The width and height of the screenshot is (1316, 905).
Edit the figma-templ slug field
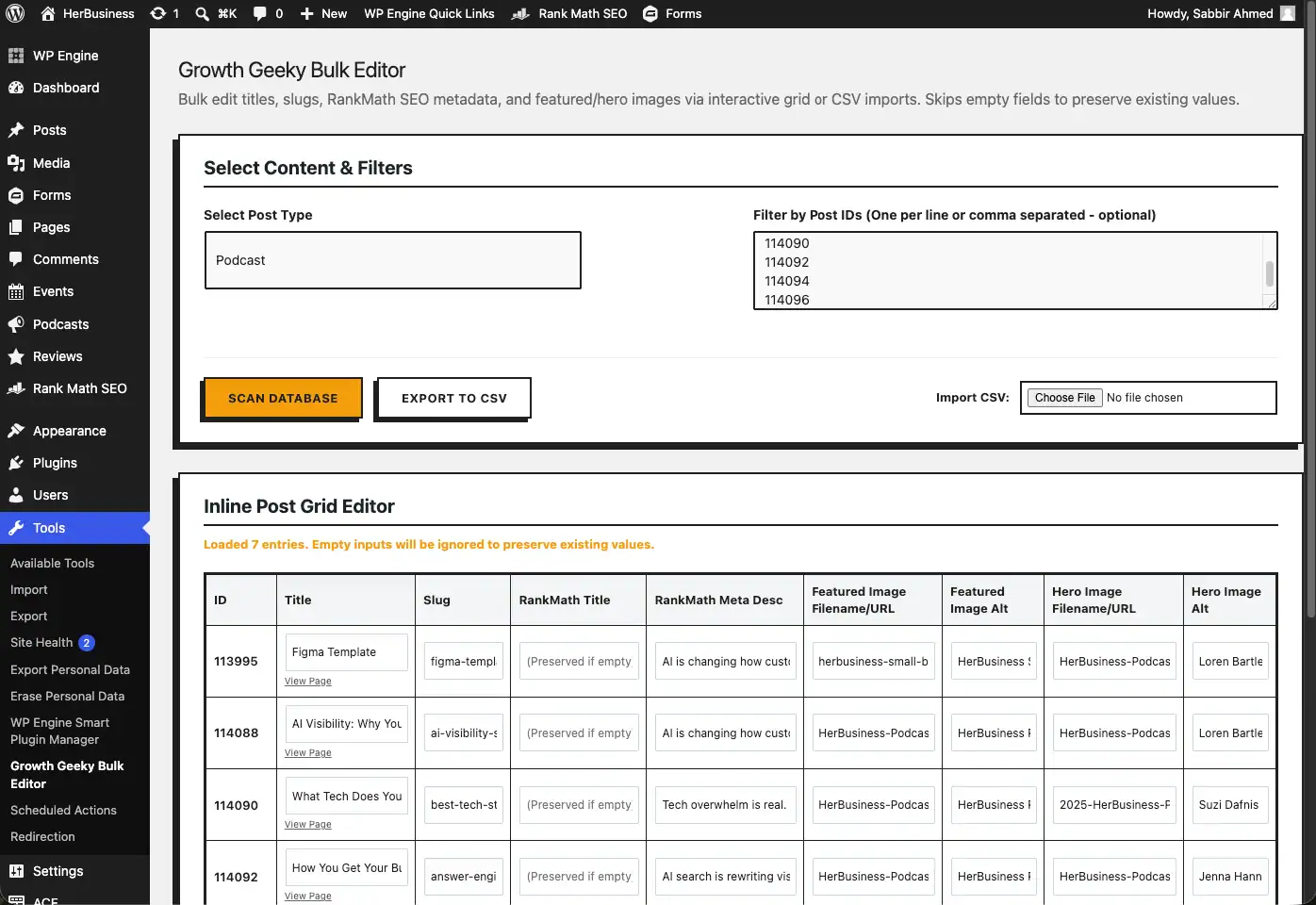point(463,662)
